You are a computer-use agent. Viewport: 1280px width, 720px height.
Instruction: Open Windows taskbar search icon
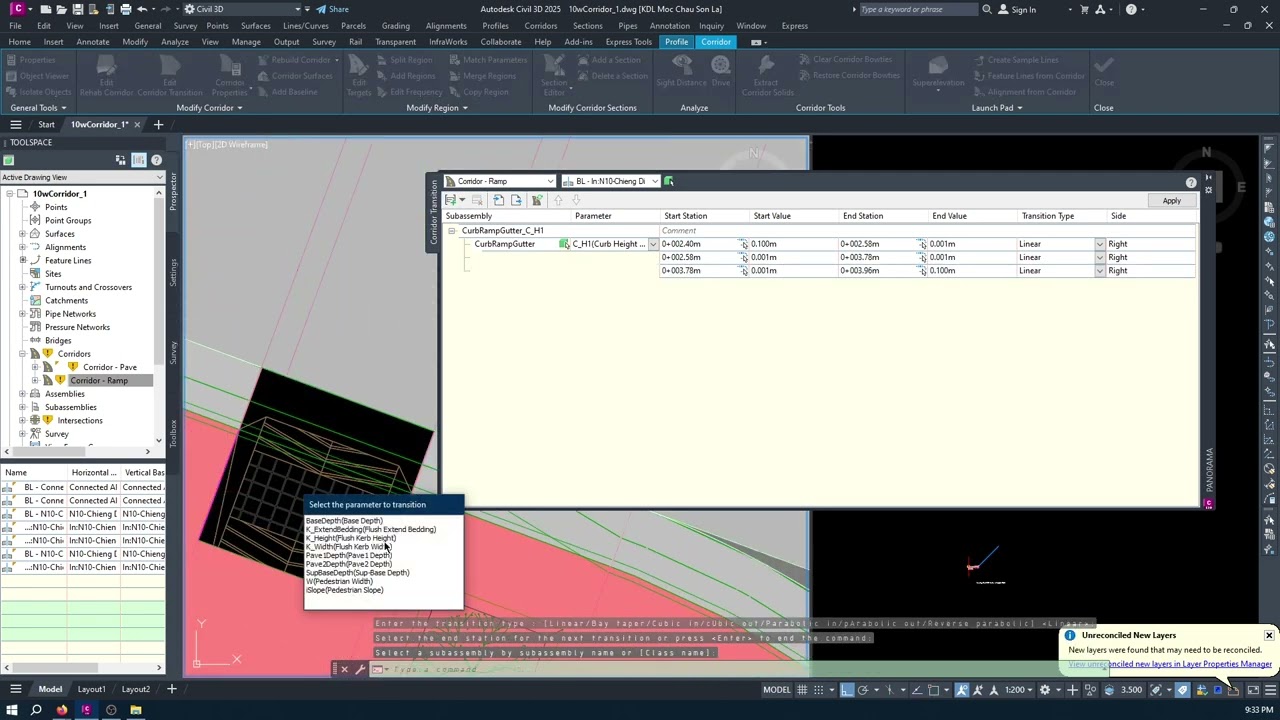point(36,710)
